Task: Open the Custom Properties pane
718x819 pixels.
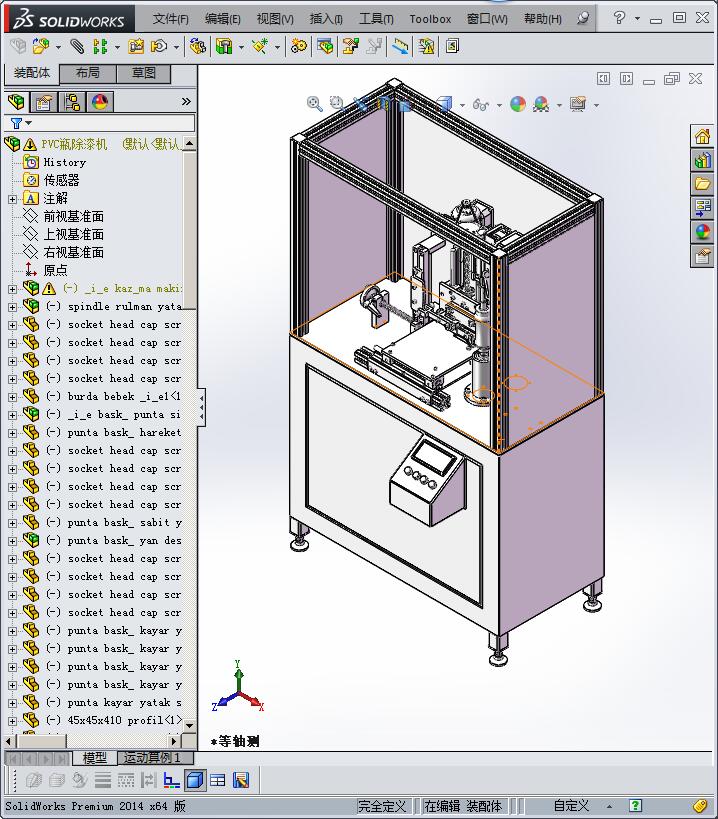Action: pyautogui.click(x=702, y=256)
